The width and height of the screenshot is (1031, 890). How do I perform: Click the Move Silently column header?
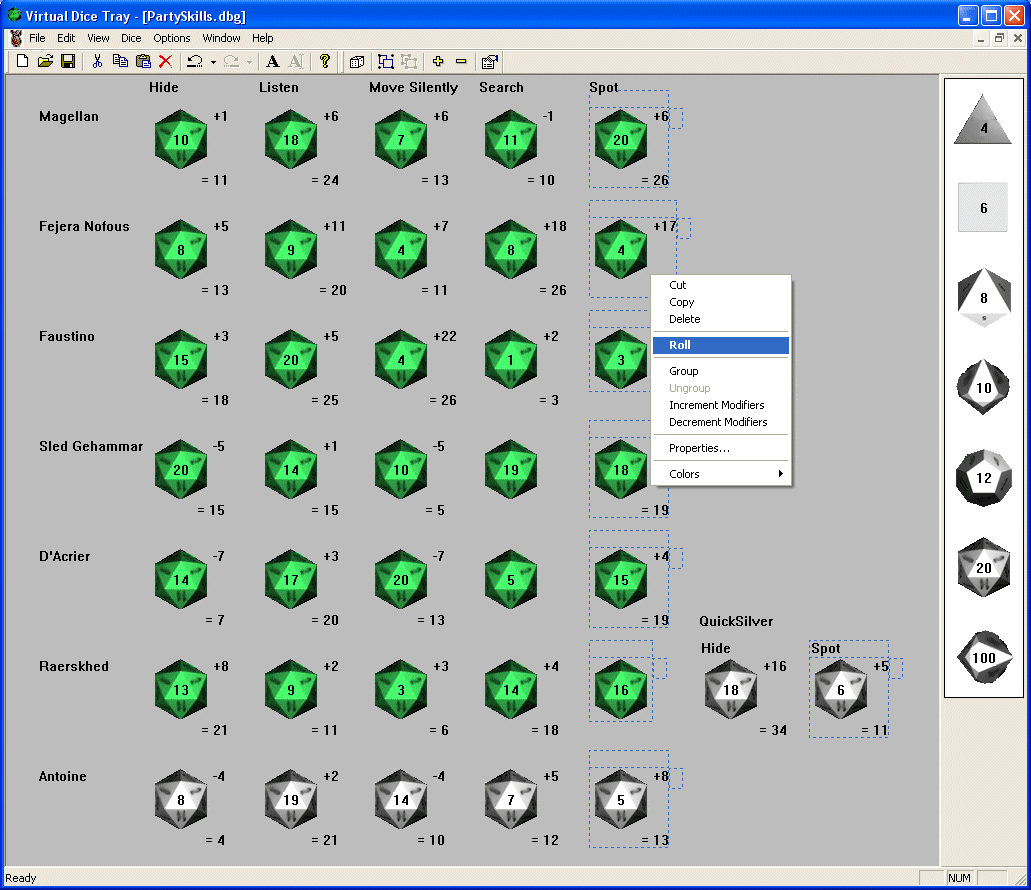[x=414, y=87]
